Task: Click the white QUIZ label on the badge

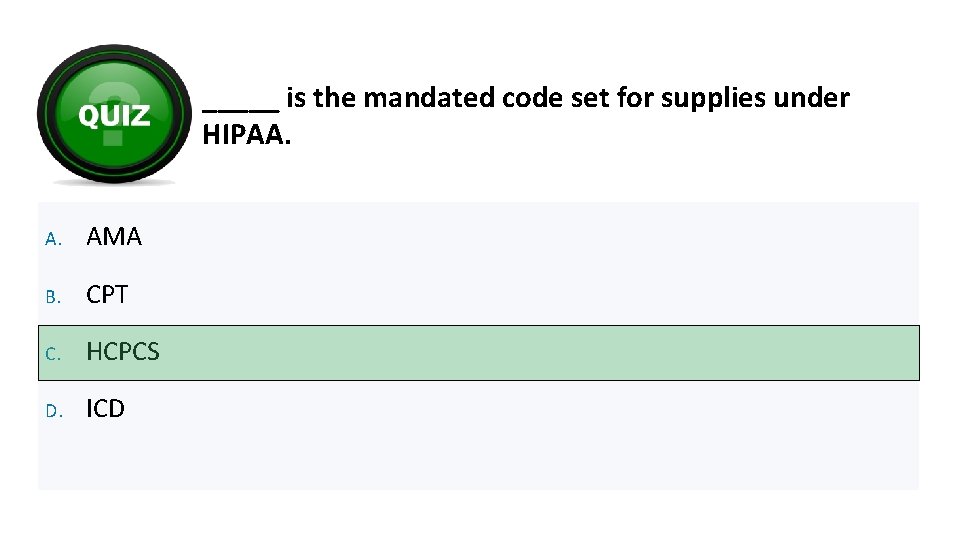Action: click(x=114, y=116)
